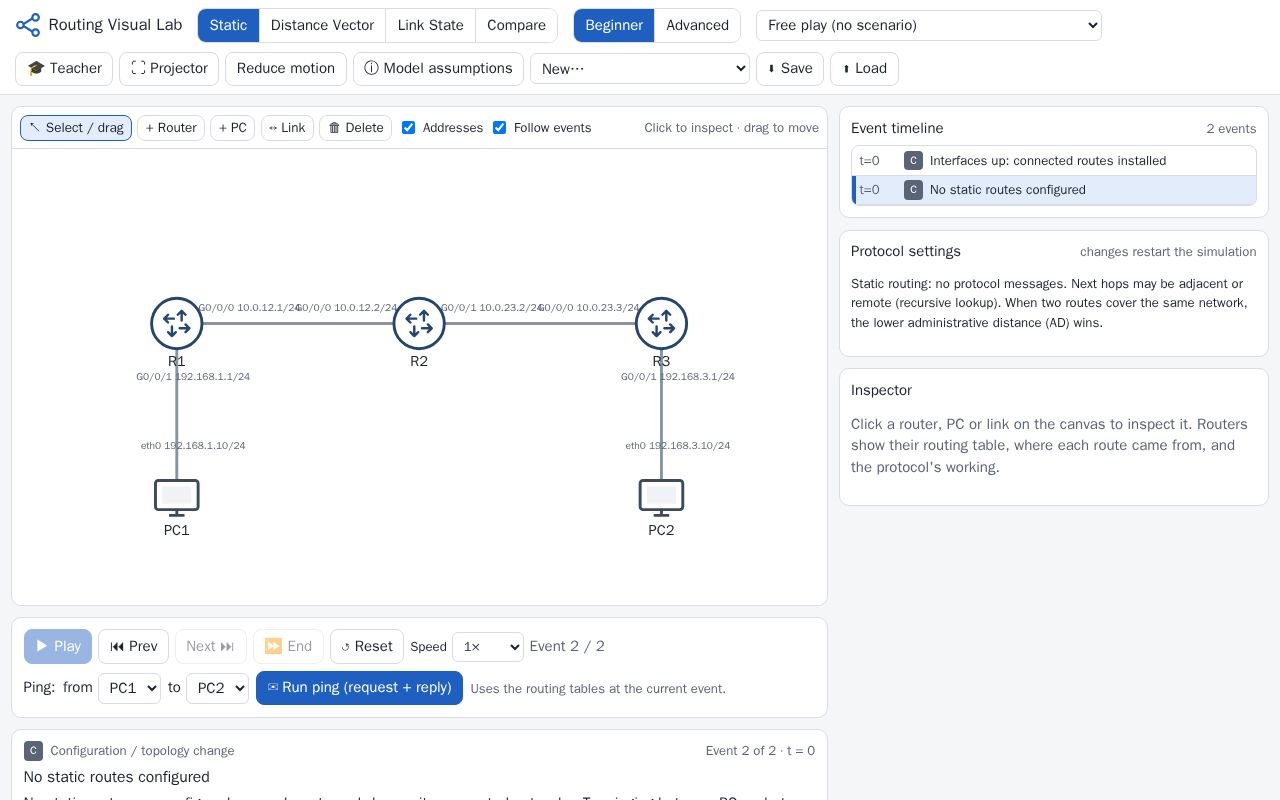The height and width of the screenshot is (800, 1280).
Task: Toggle the Addresses checkbox
Action: click(408, 128)
